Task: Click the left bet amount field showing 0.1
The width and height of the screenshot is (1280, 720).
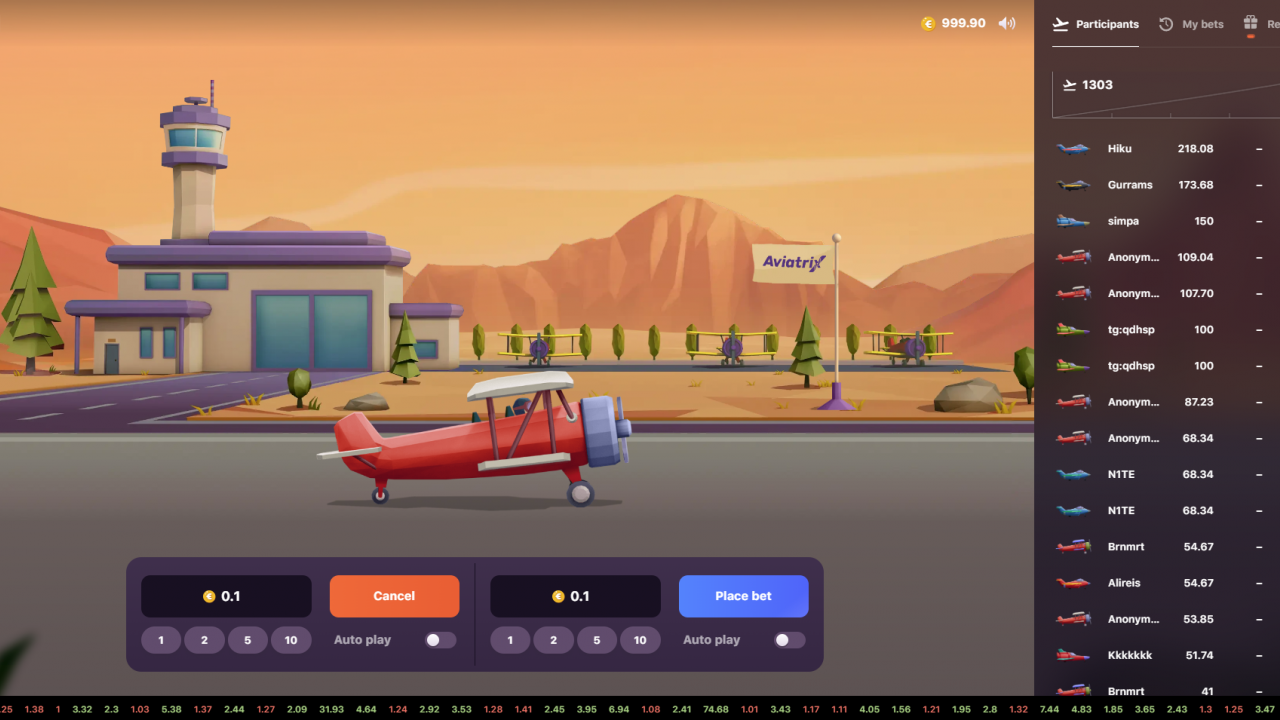Action: 227,596
